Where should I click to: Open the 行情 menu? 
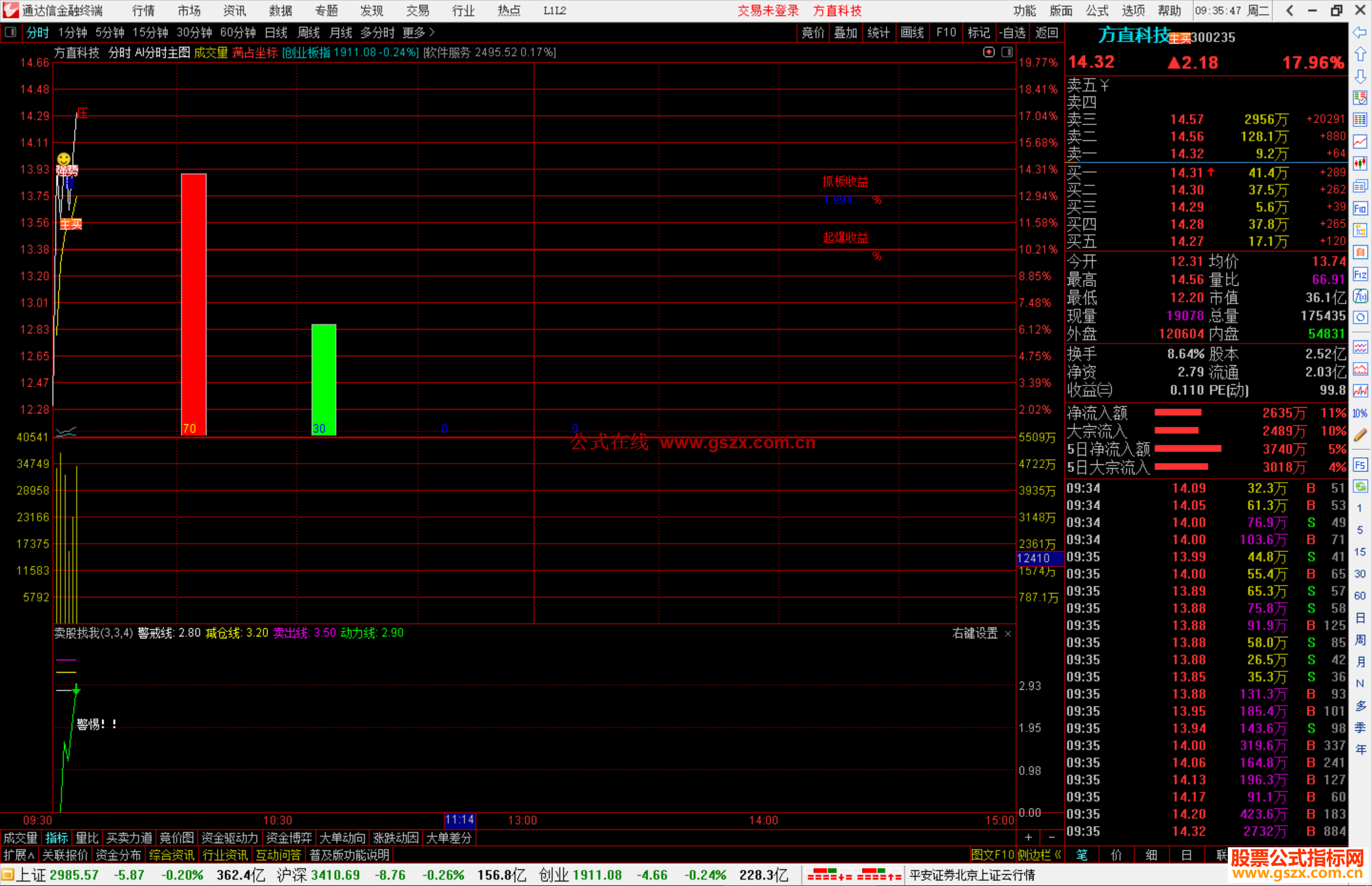click(143, 11)
